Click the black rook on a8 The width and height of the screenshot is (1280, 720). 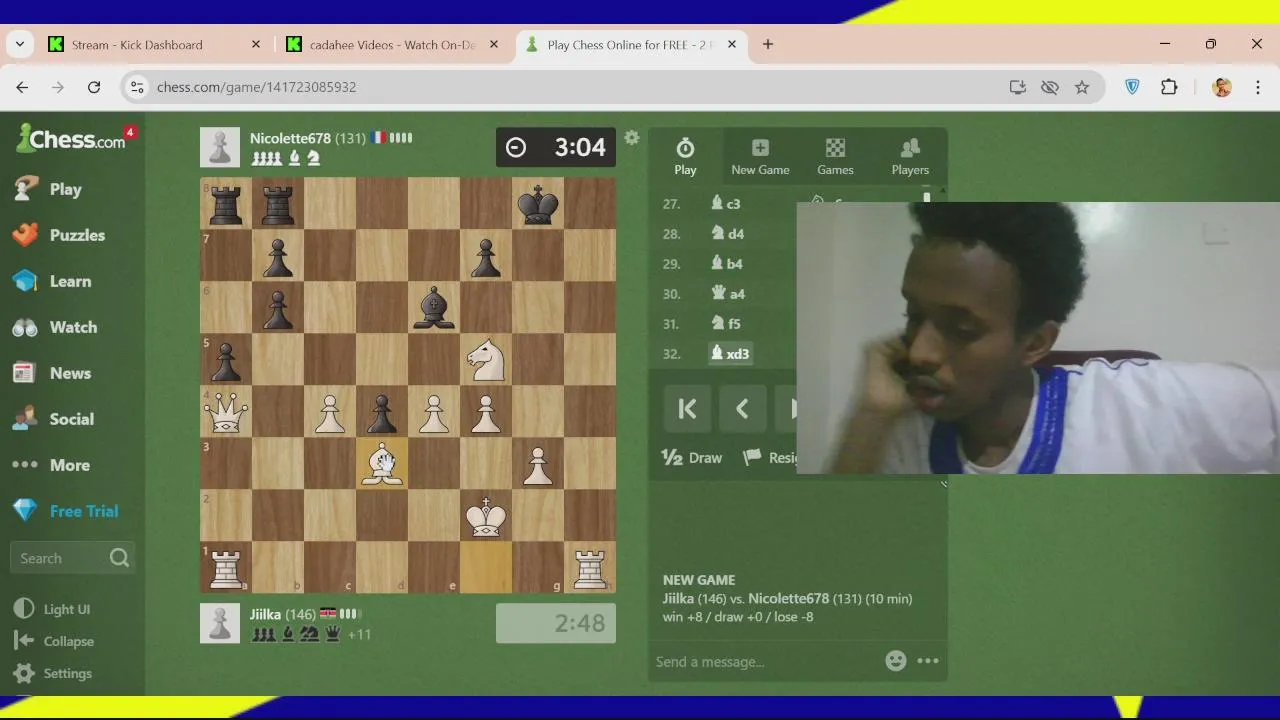tap(226, 203)
